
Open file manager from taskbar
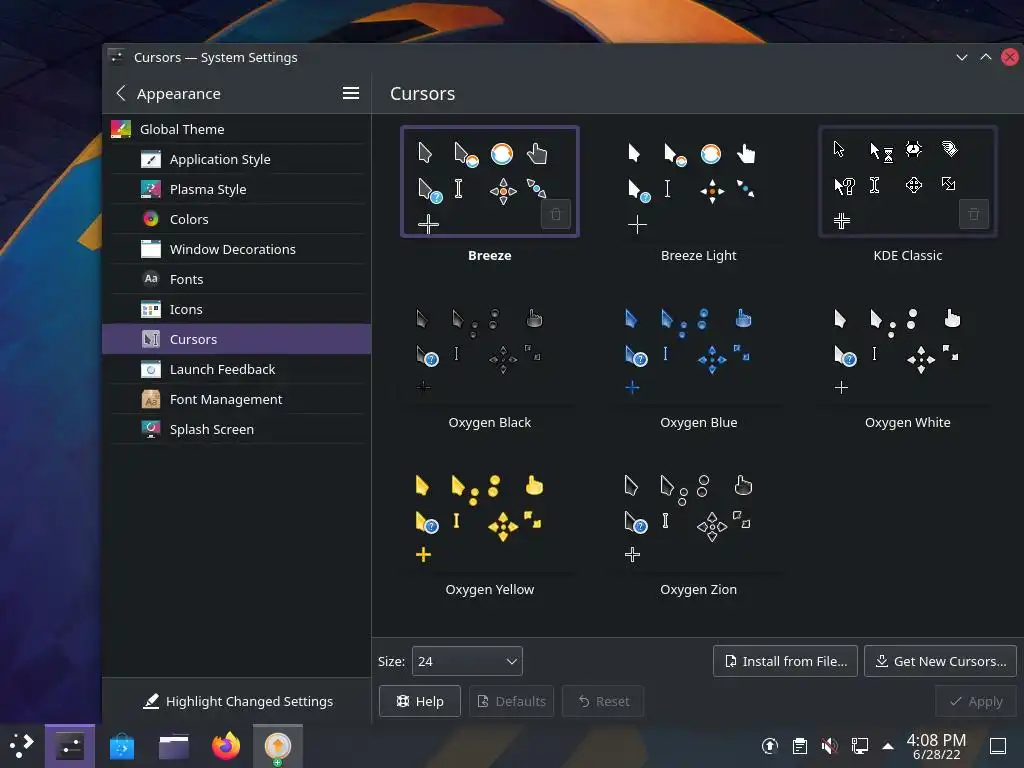[174, 746]
